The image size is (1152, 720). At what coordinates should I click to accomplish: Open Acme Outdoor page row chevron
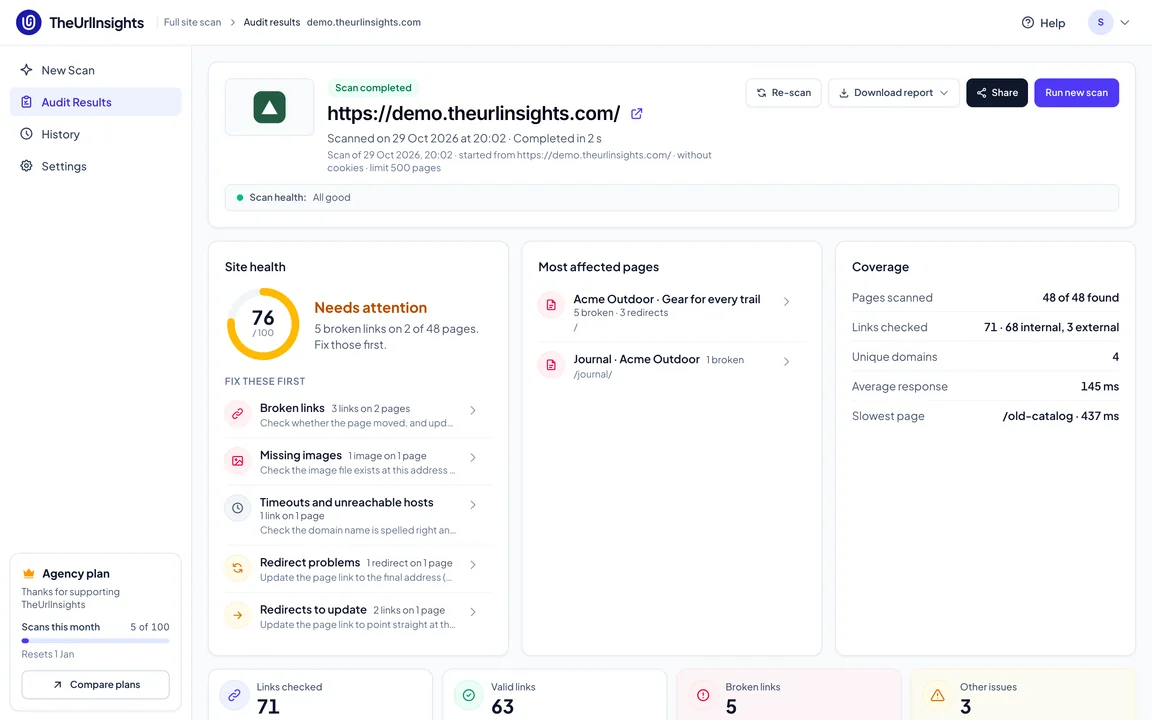pyautogui.click(x=787, y=302)
